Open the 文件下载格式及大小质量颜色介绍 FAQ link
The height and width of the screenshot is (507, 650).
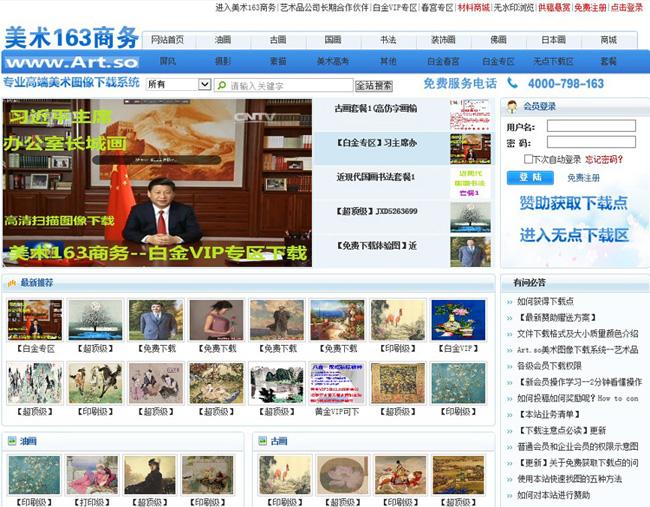[577, 334]
